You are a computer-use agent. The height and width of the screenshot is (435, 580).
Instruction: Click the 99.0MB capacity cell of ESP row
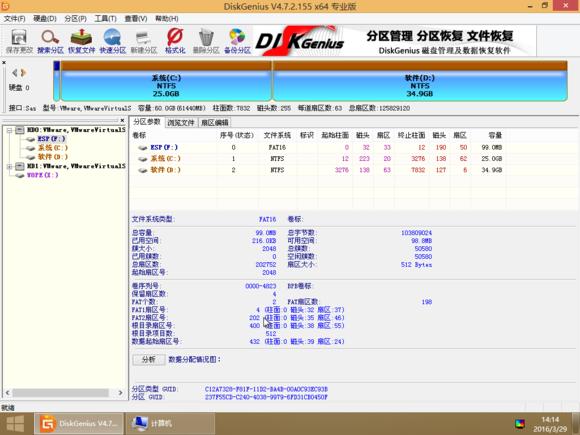tap(492, 148)
